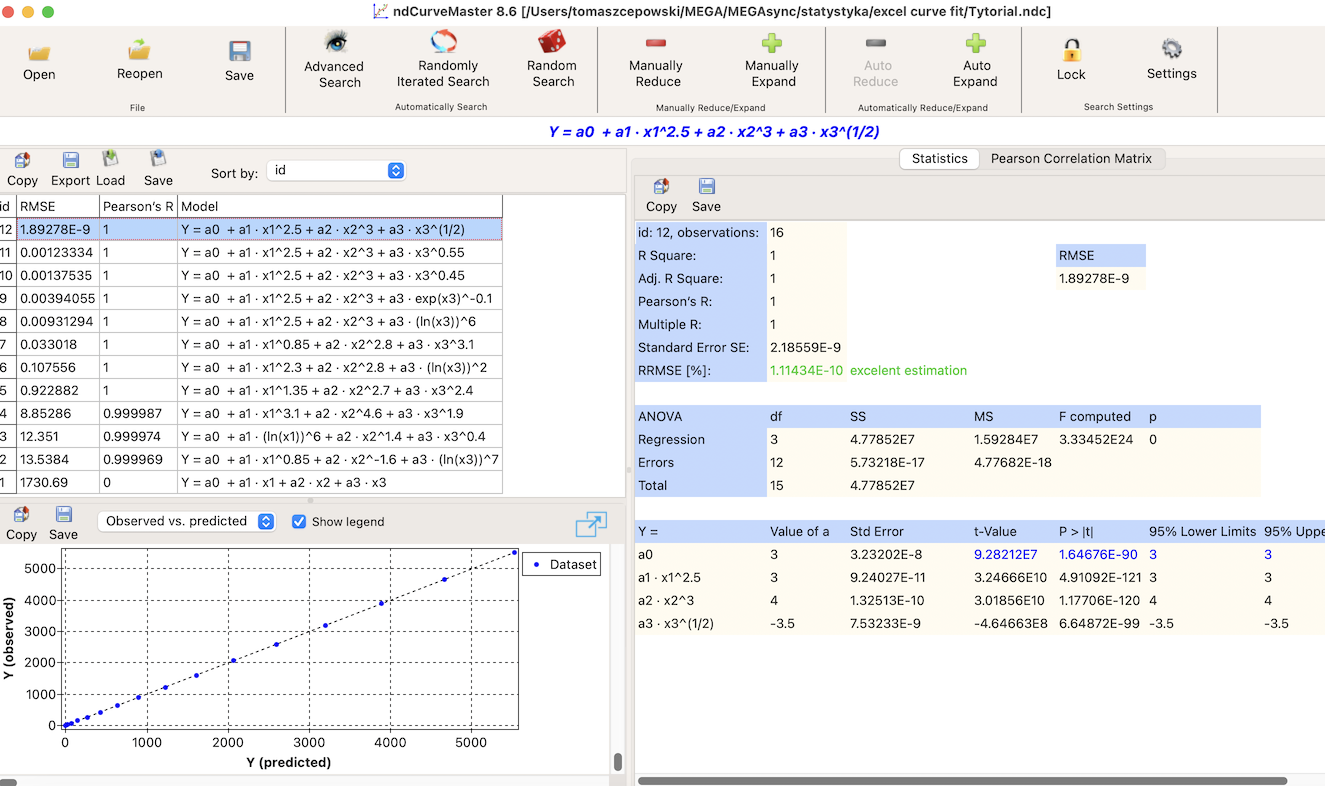Open a file with the Open icon
1325x786 pixels.
coord(39,52)
